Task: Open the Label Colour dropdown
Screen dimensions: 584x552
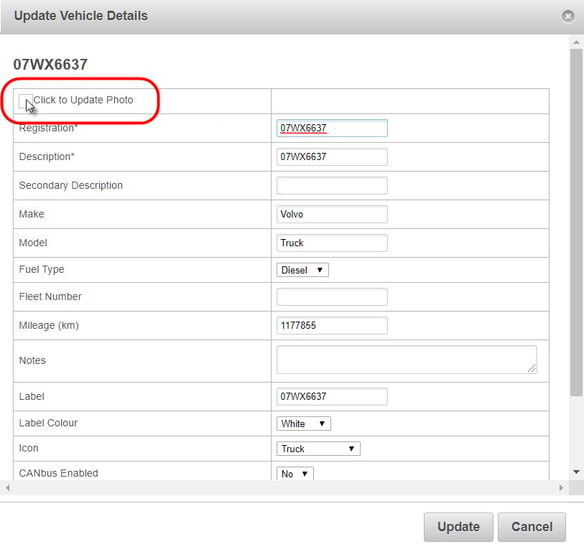Action: pos(304,423)
